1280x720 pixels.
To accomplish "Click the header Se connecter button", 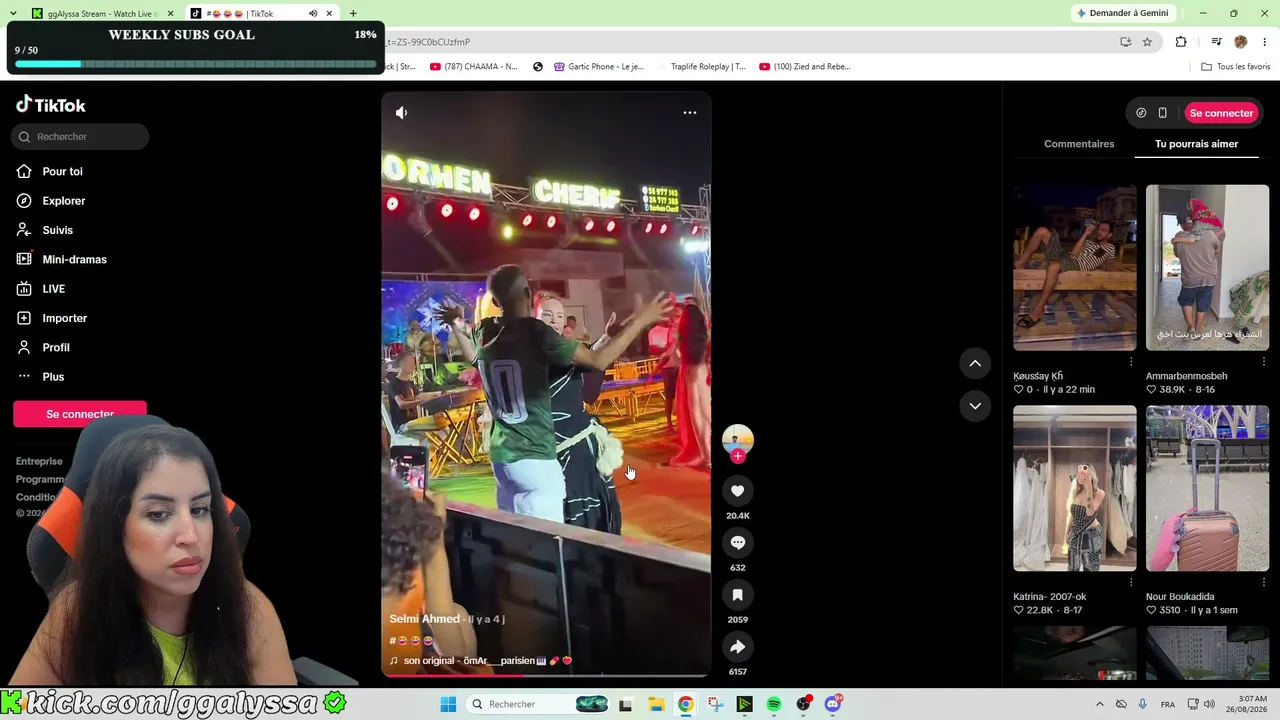I will click(1221, 113).
